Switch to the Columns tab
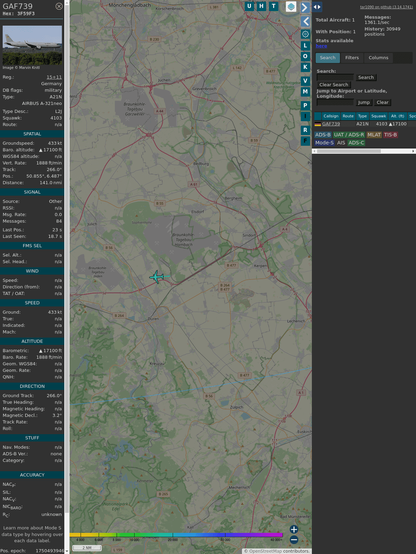The width and height of the screenshot is (416, 554). [379, 58]
